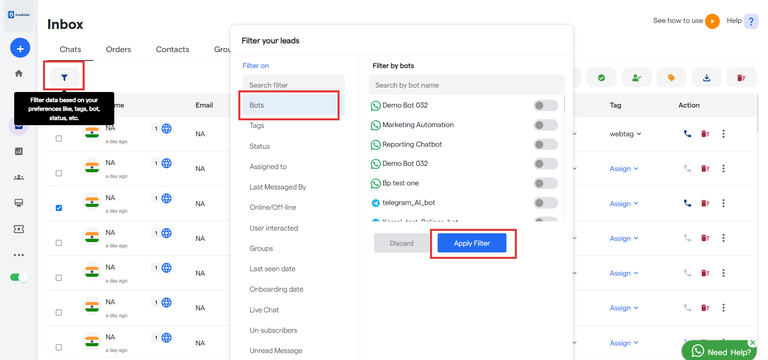Enable toggle for Marketing Automation bot
Image resolution: width=768 pixels, height=360 pixels.
click(x=546, y=125)
